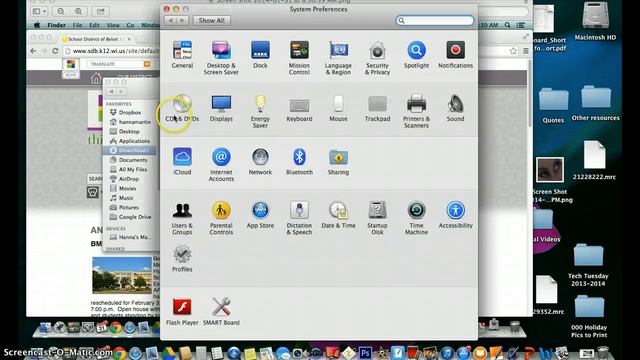Open App Store preferences
Viewport: 640px width, 360px height.
(x=260, y=215)
